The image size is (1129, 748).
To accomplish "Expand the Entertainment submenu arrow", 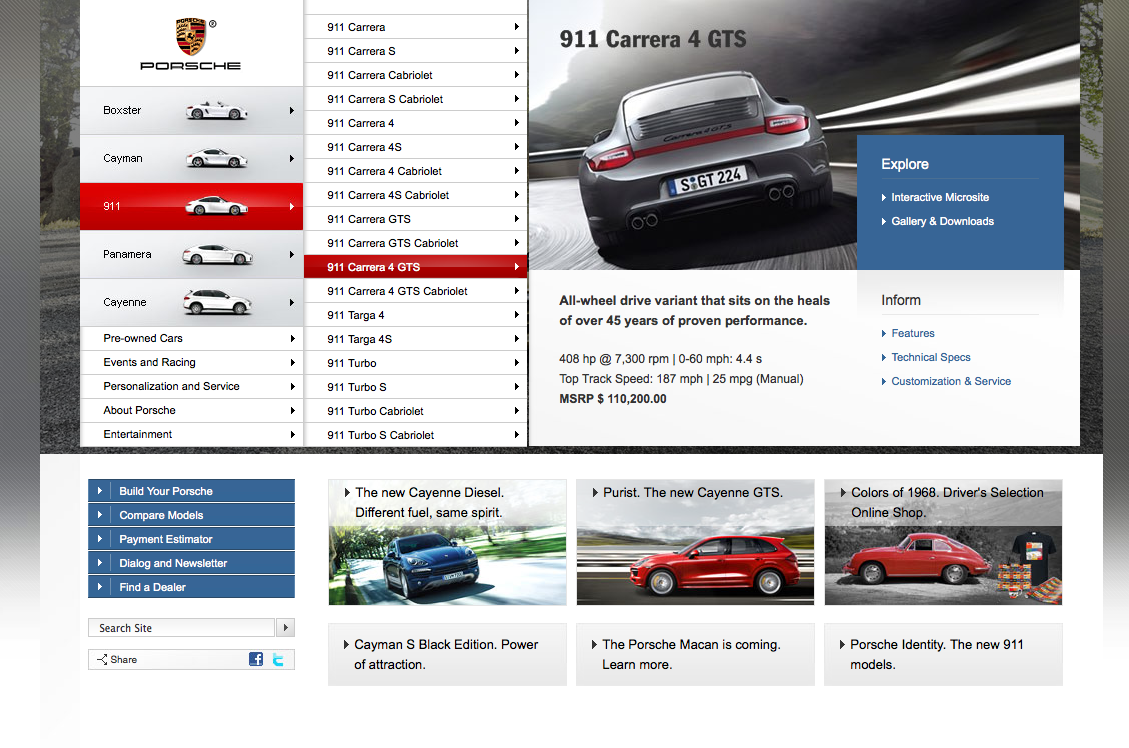I will [x=292, y=434].
